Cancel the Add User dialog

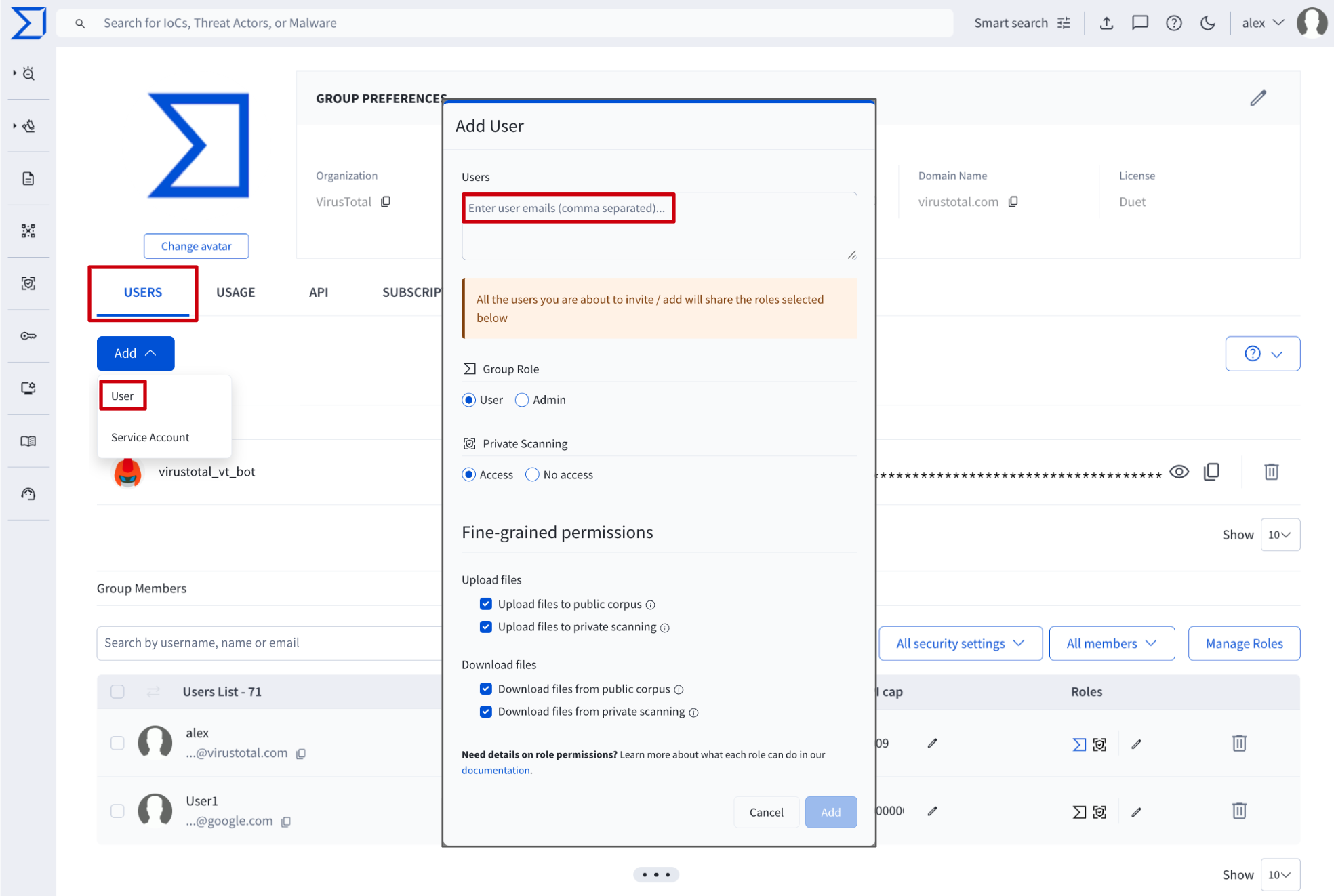pyautogui.click(x=766, y=812)
